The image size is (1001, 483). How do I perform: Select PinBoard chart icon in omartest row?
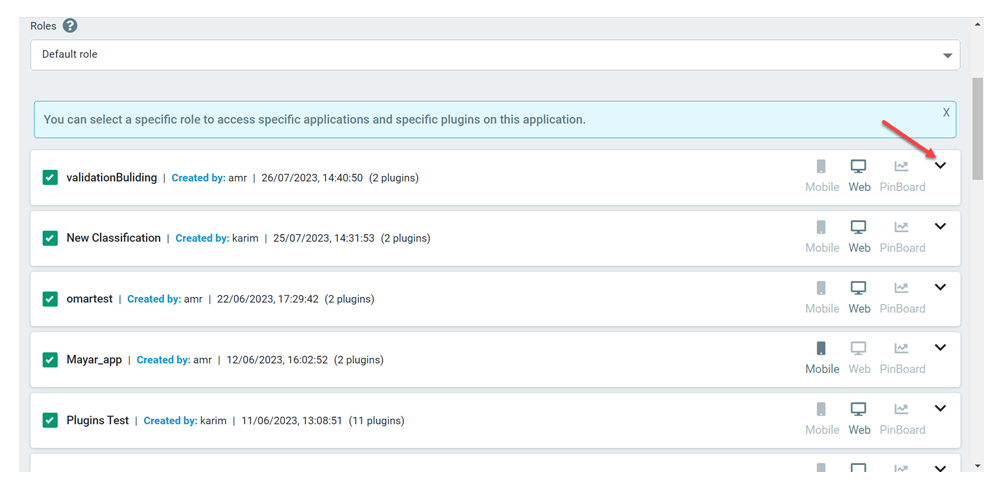pyautogui.click(x=901, y=288)
